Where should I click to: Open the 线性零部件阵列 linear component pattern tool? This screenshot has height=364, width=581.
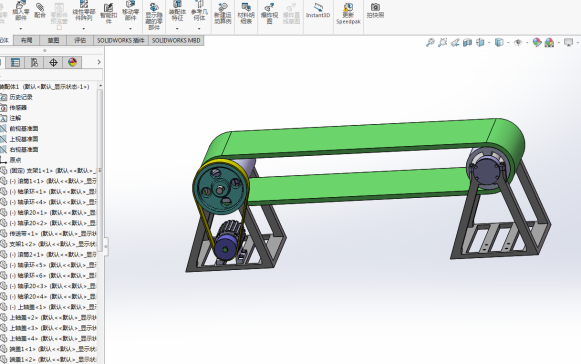click(x=84, y=11)
